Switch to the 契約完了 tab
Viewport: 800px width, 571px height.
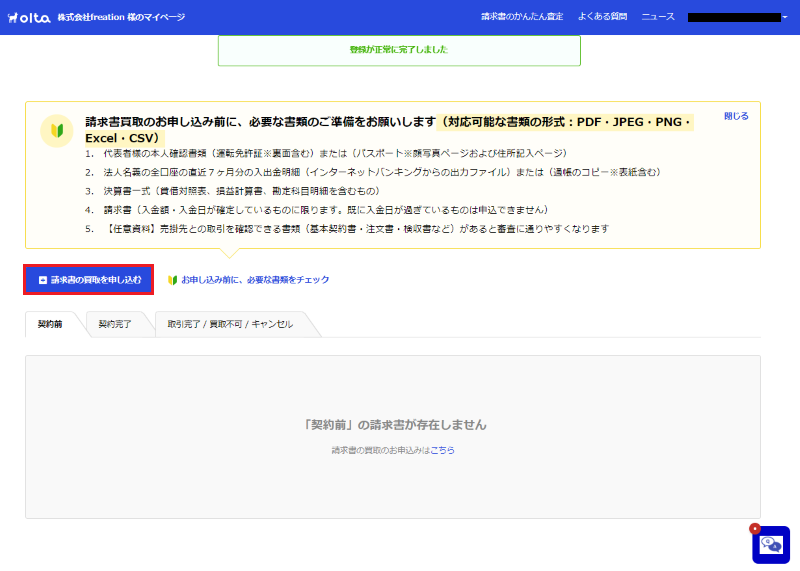pyautogui.click(x=115, y=324)
